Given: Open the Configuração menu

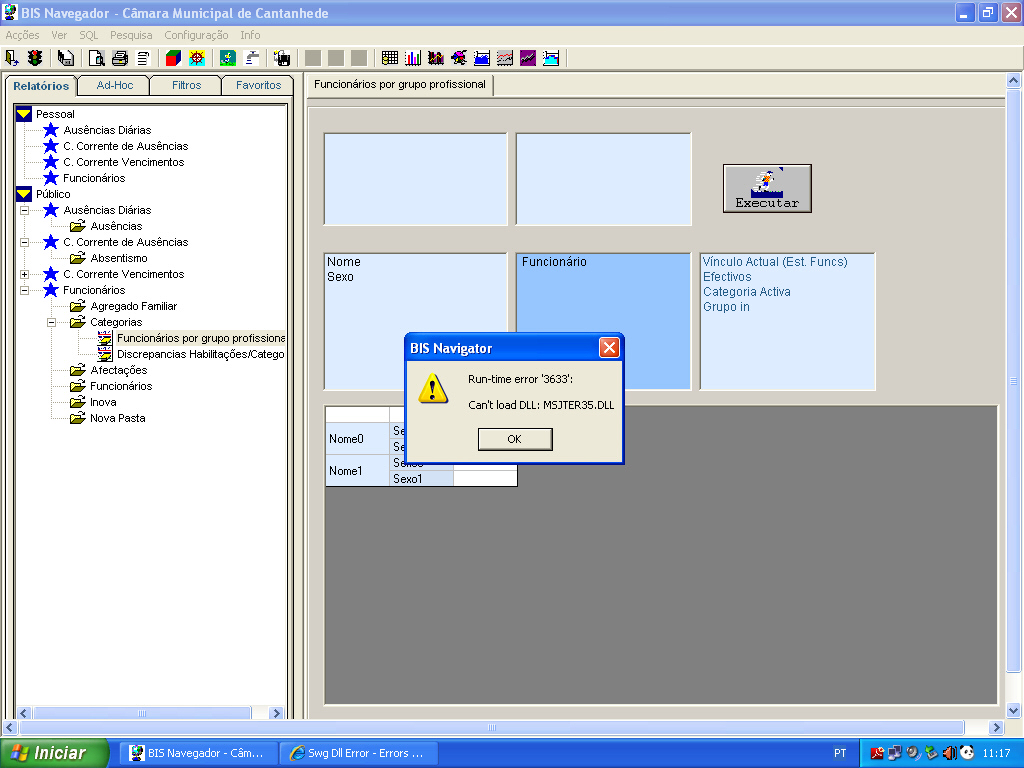Looking at the screenshot, I should 196,35.
